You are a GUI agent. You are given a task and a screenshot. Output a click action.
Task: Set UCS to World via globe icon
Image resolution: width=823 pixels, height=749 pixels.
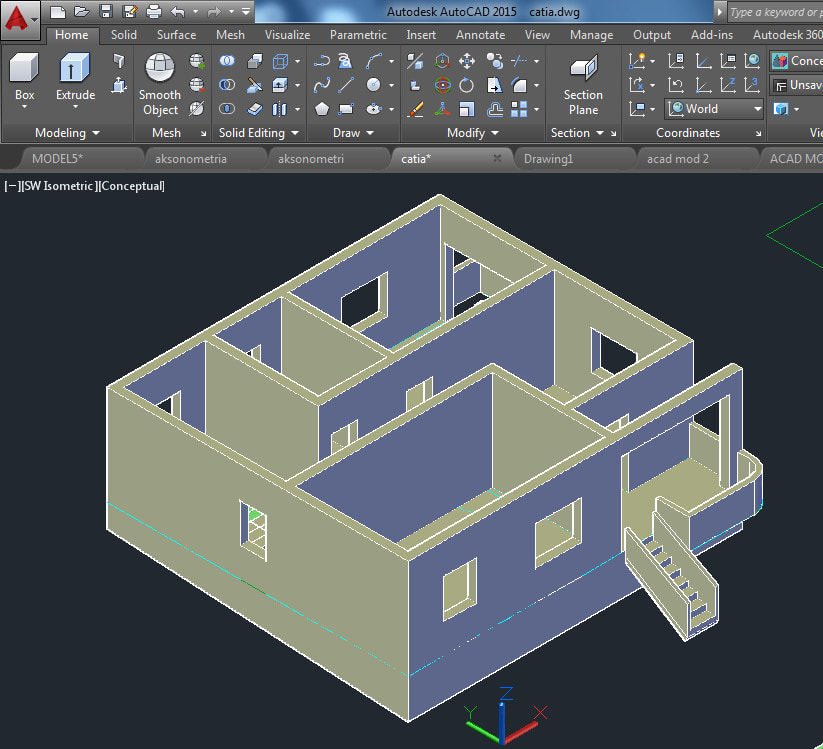[x=752, y=61]
